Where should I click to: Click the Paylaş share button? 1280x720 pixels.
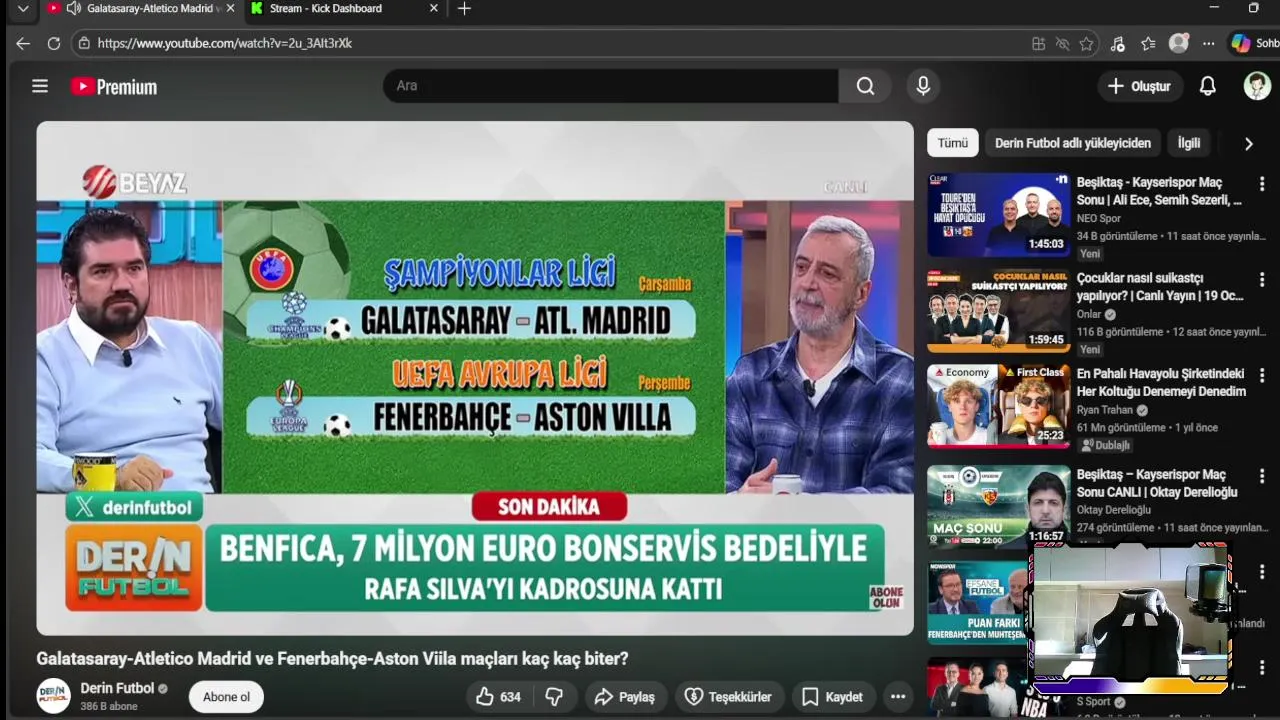tap(625, 697)
